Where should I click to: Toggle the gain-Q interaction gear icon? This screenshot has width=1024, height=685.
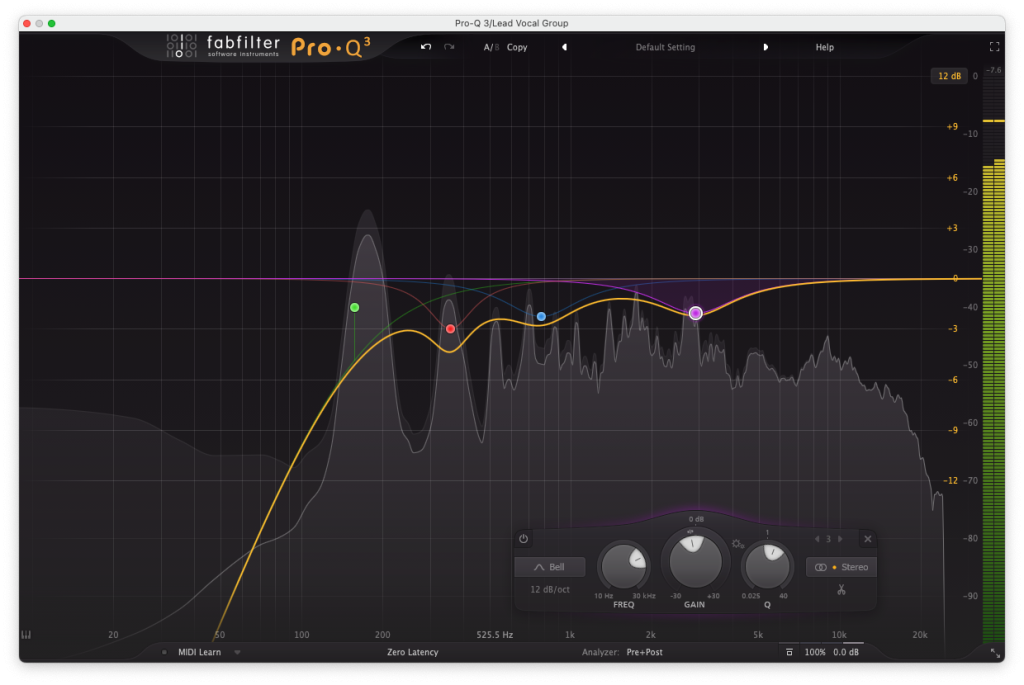(738, 544)
